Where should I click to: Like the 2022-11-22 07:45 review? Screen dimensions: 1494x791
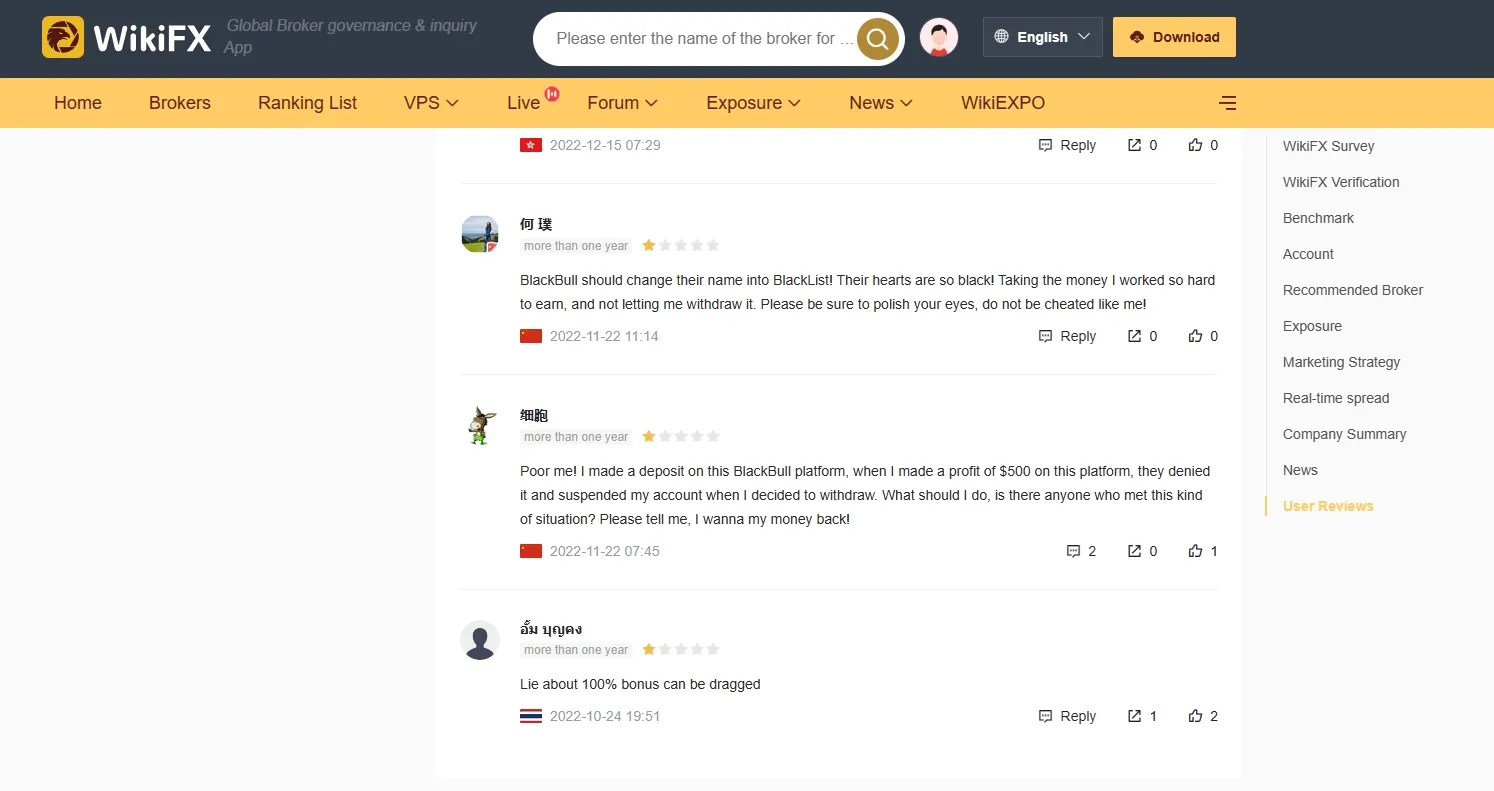(1195, 551)
